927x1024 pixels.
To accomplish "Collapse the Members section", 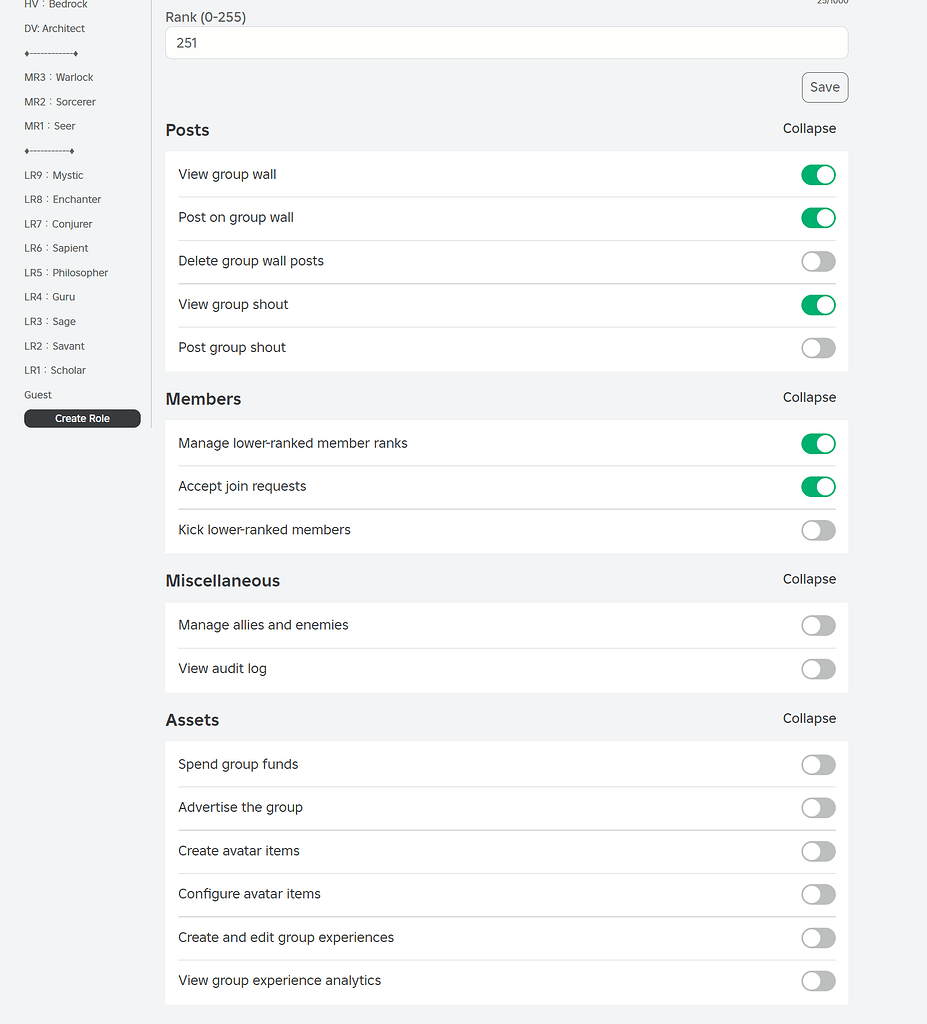I will click(x=809, y=397).
